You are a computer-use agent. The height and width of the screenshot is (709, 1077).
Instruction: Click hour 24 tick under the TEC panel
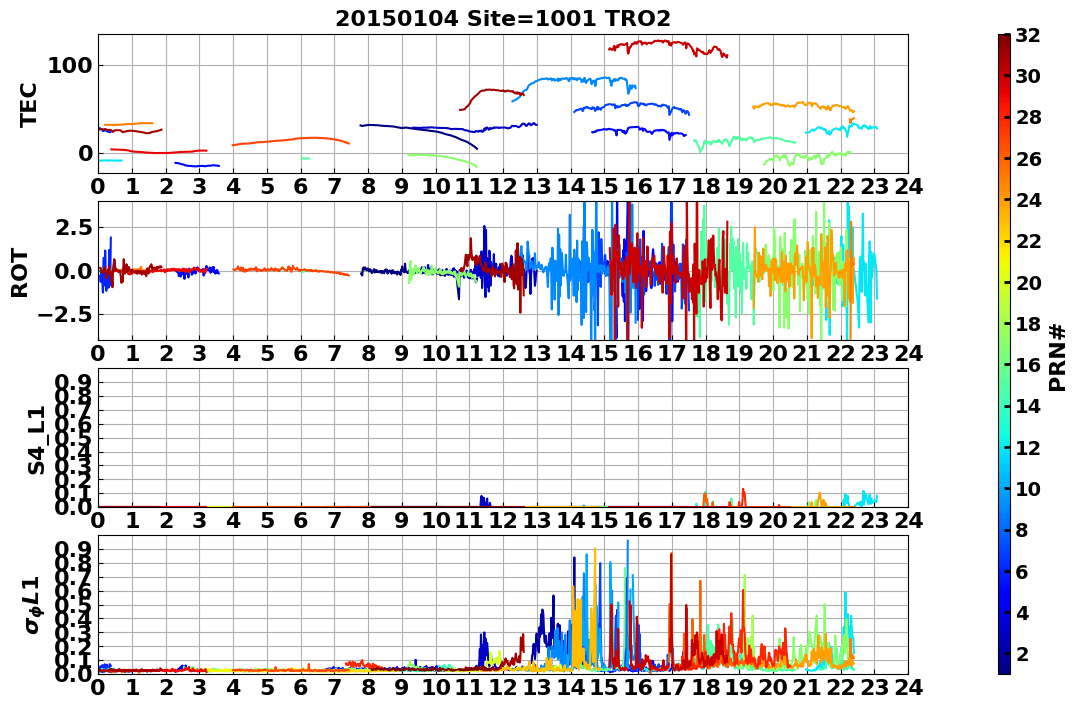click(x=908, y=187)
